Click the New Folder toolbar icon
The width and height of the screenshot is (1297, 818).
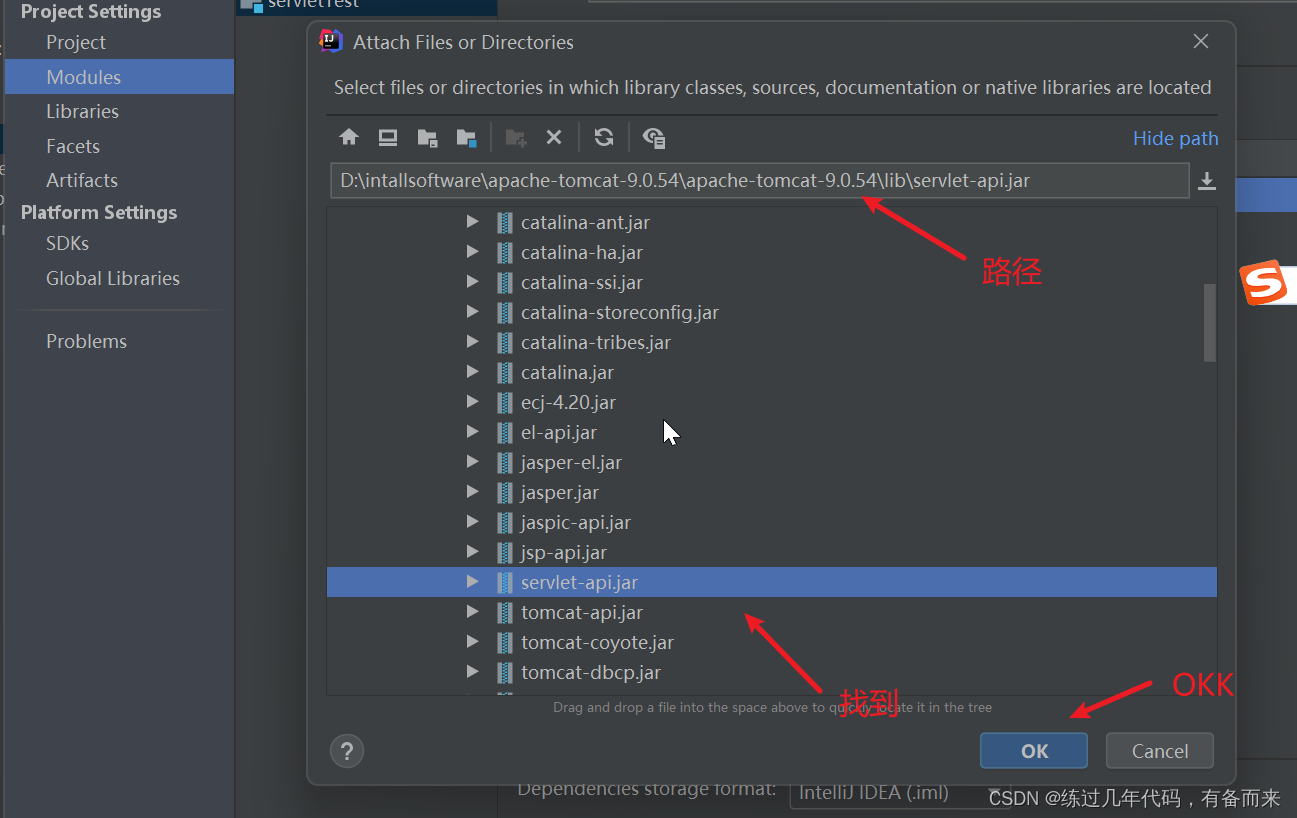(516, 138)
